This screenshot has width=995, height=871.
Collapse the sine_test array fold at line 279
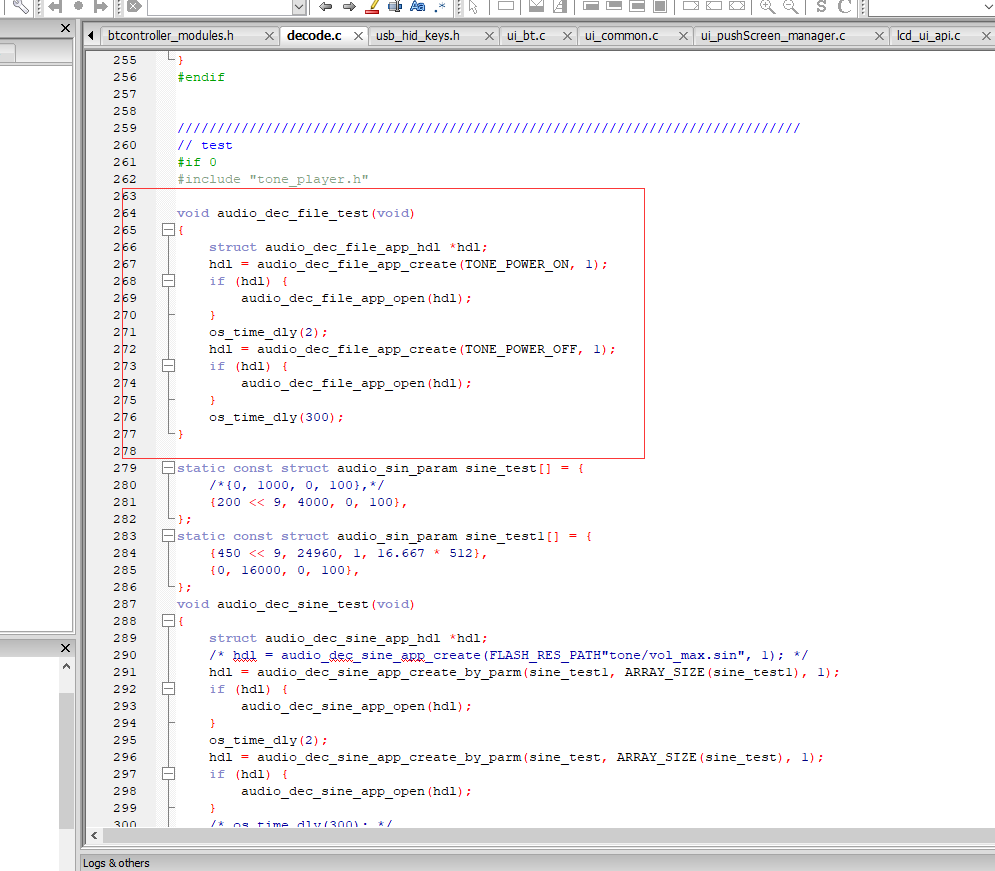click(x=168, y=468)
